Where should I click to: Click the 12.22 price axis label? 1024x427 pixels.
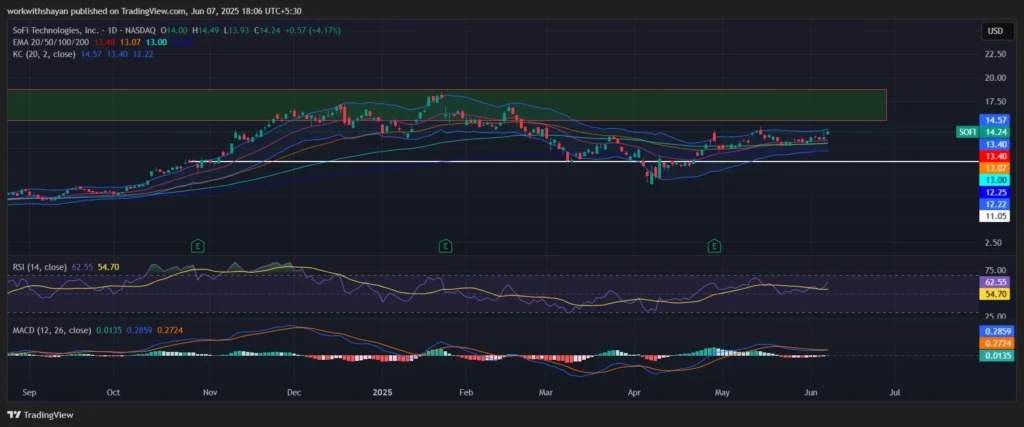point(995,204)
